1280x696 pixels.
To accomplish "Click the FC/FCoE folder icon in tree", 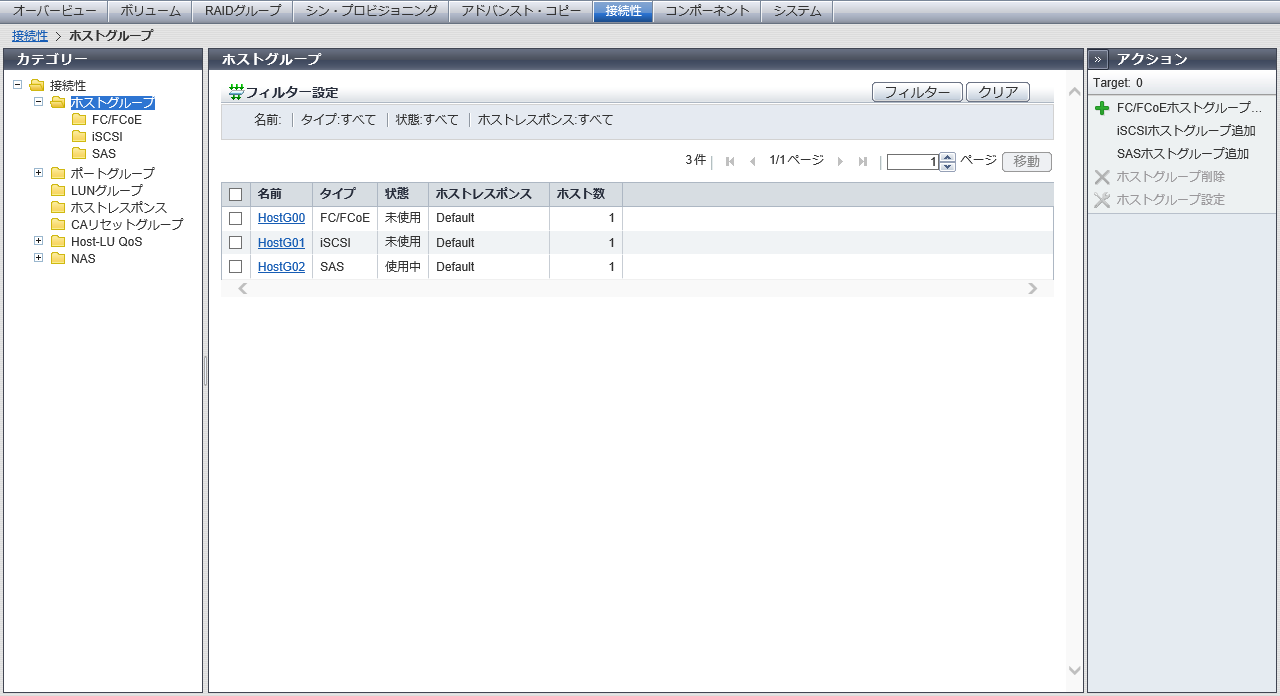I will coord(79,120).
